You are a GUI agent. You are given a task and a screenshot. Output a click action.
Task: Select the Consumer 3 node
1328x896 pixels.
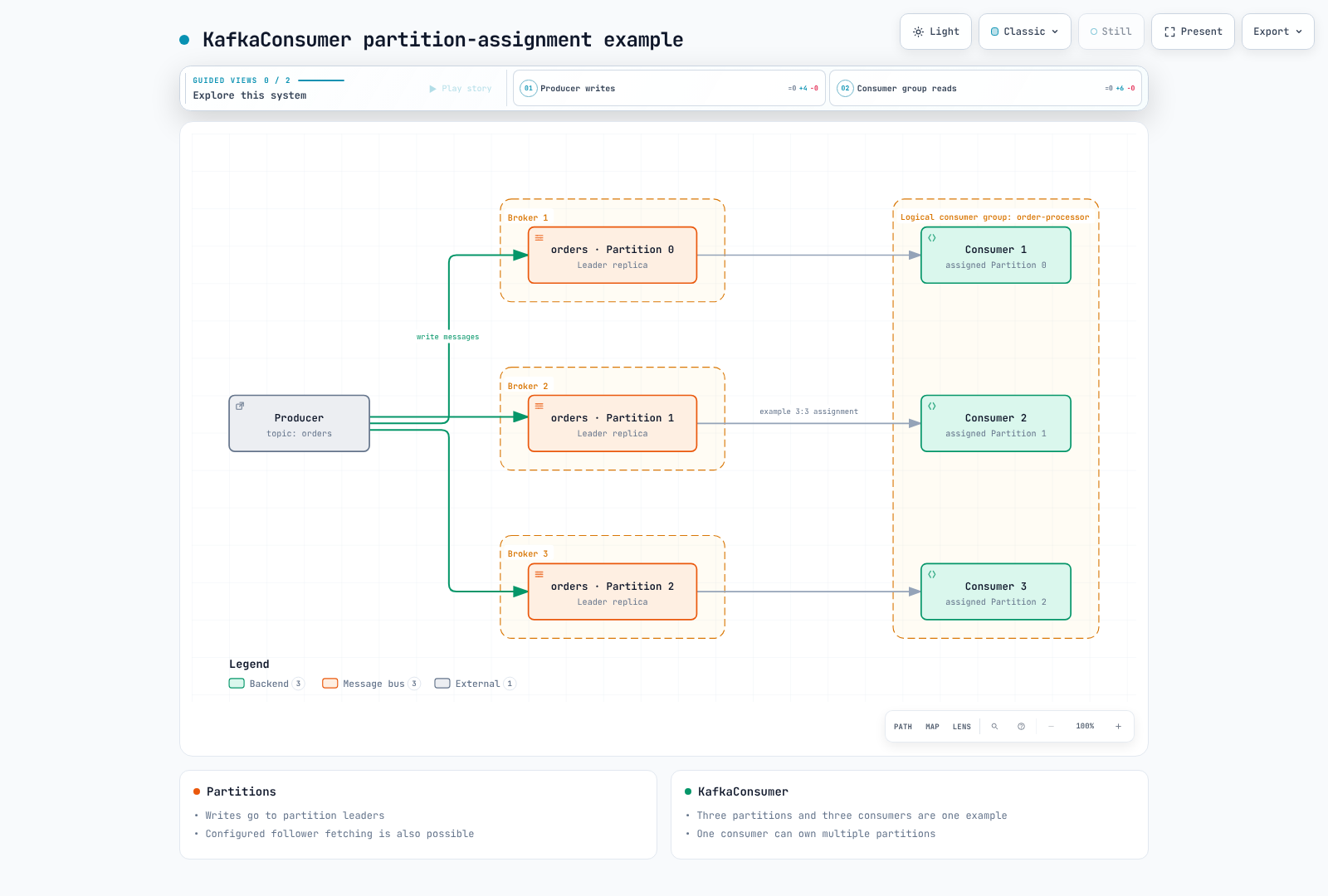click(996, 592)
